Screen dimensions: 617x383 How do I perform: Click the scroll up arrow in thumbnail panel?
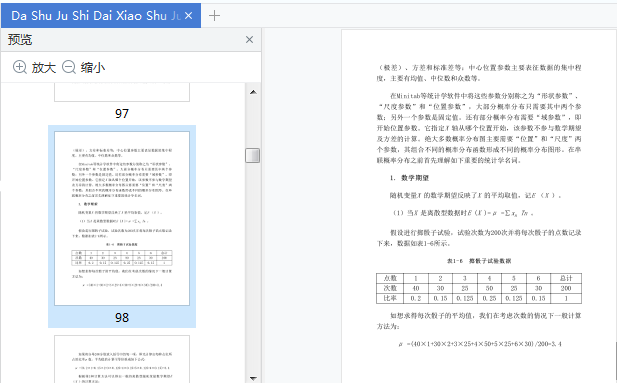(x=253, y=92)
